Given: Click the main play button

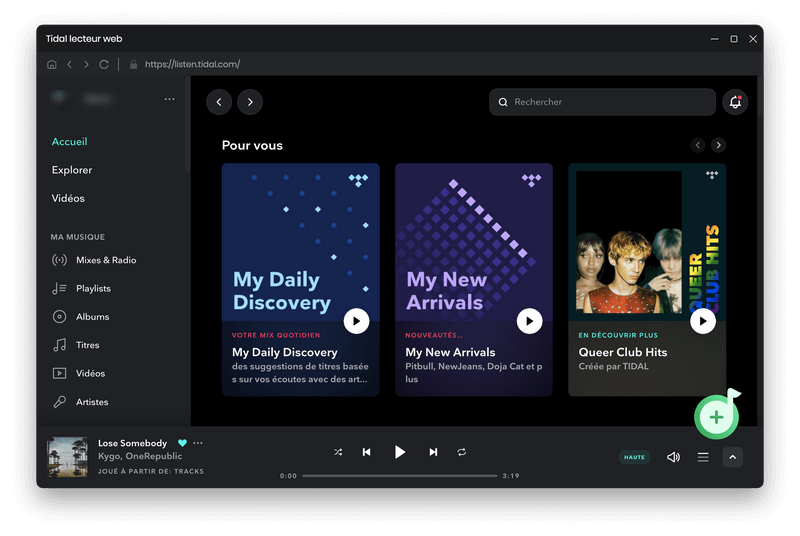Looking at the screenshot, I should [x=399, y=452].
